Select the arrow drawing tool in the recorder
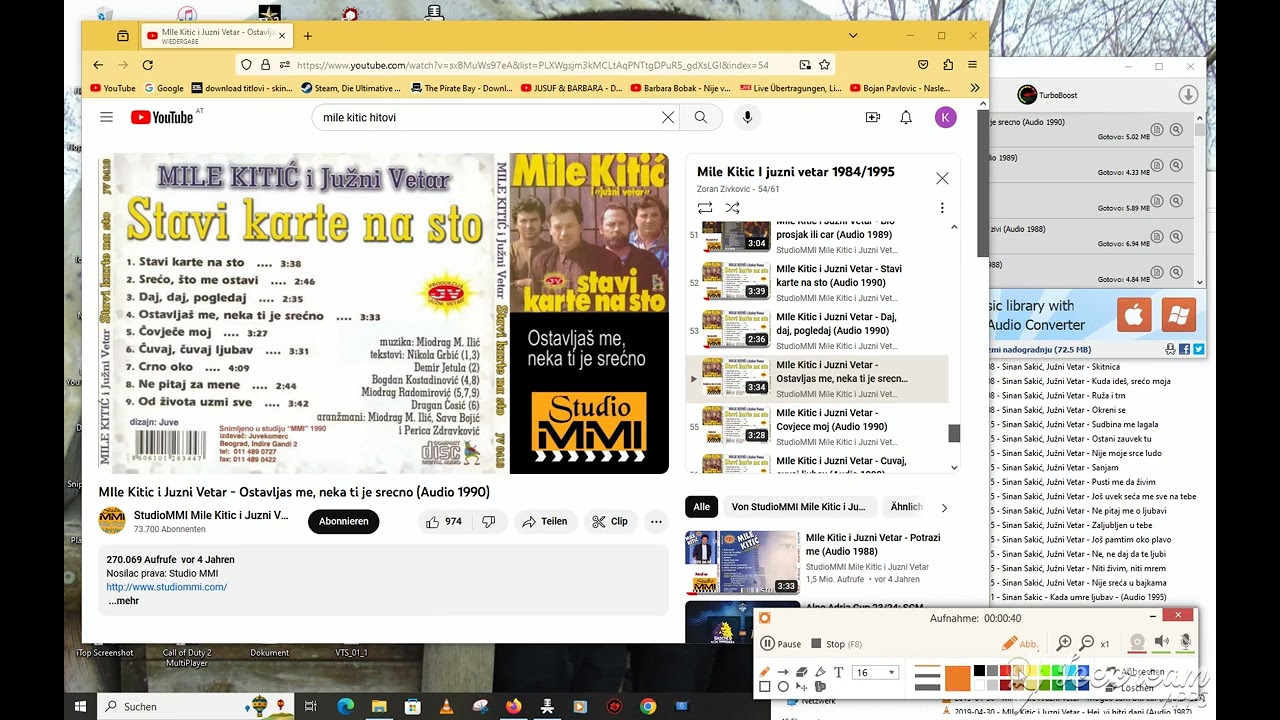 pyautogui.click(x=783, y=672)
